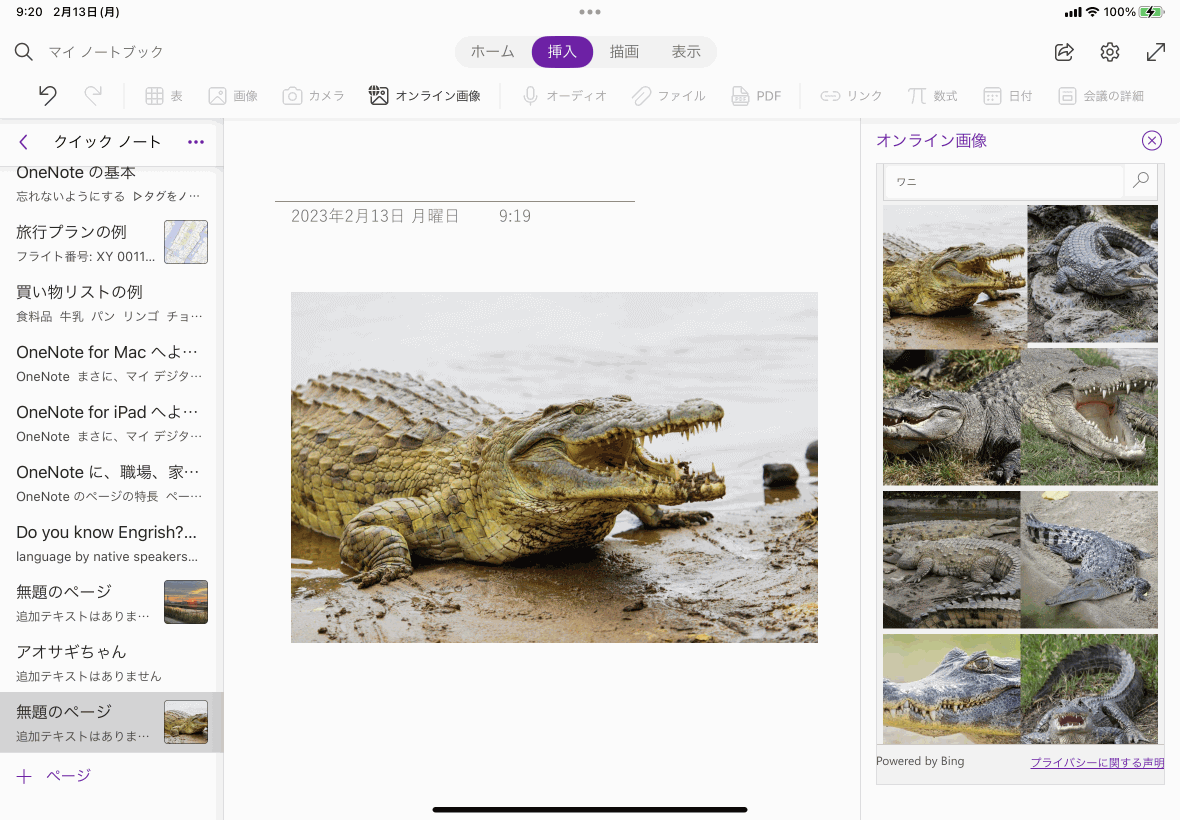Switch to the ホーム tab
This screenshot has width=1180, height=820.
pos(492,52)
